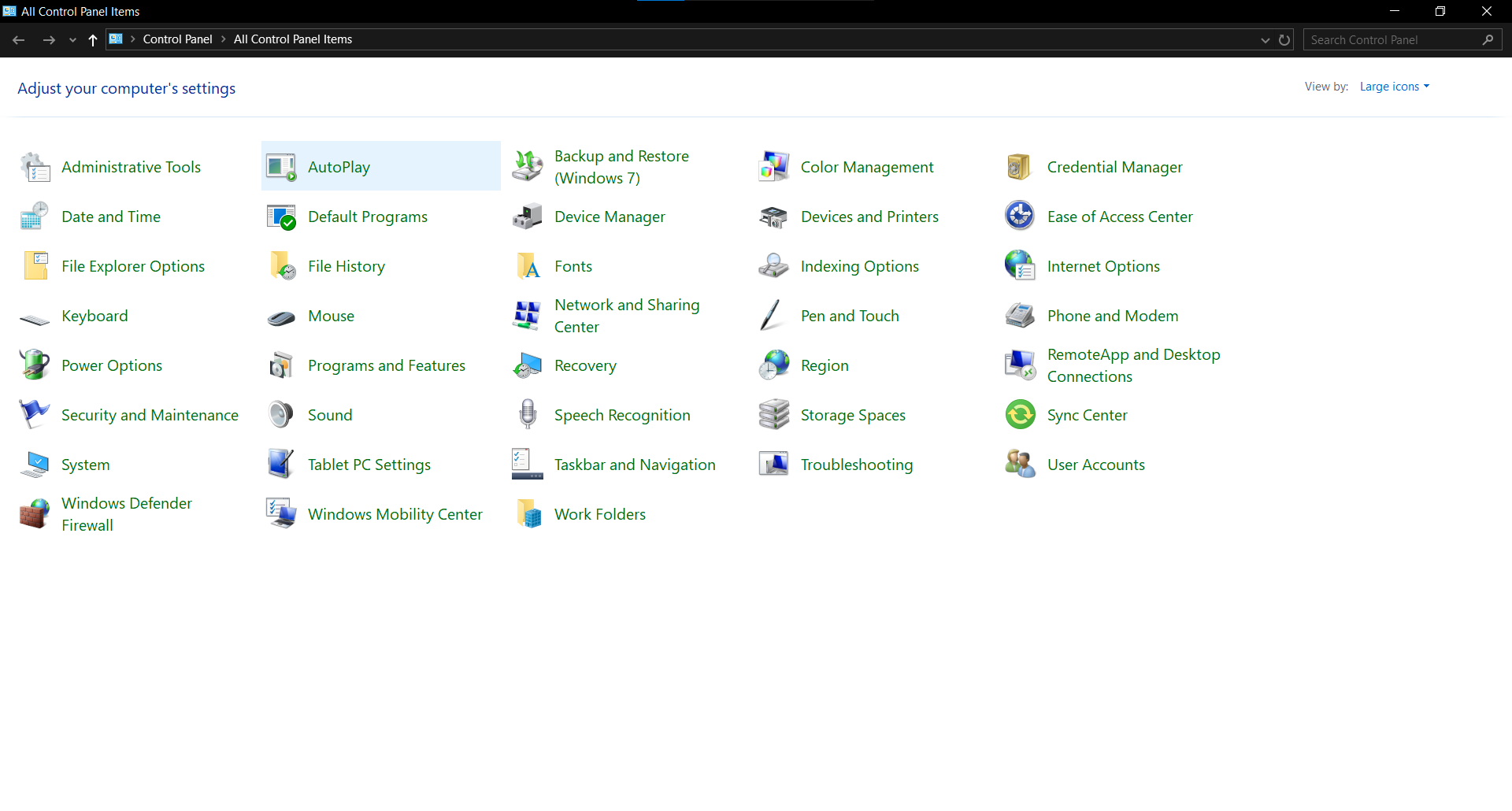
Task: Open the Storage Spaces drives icon
Action: pyautogui.click(x=773, y=415)
